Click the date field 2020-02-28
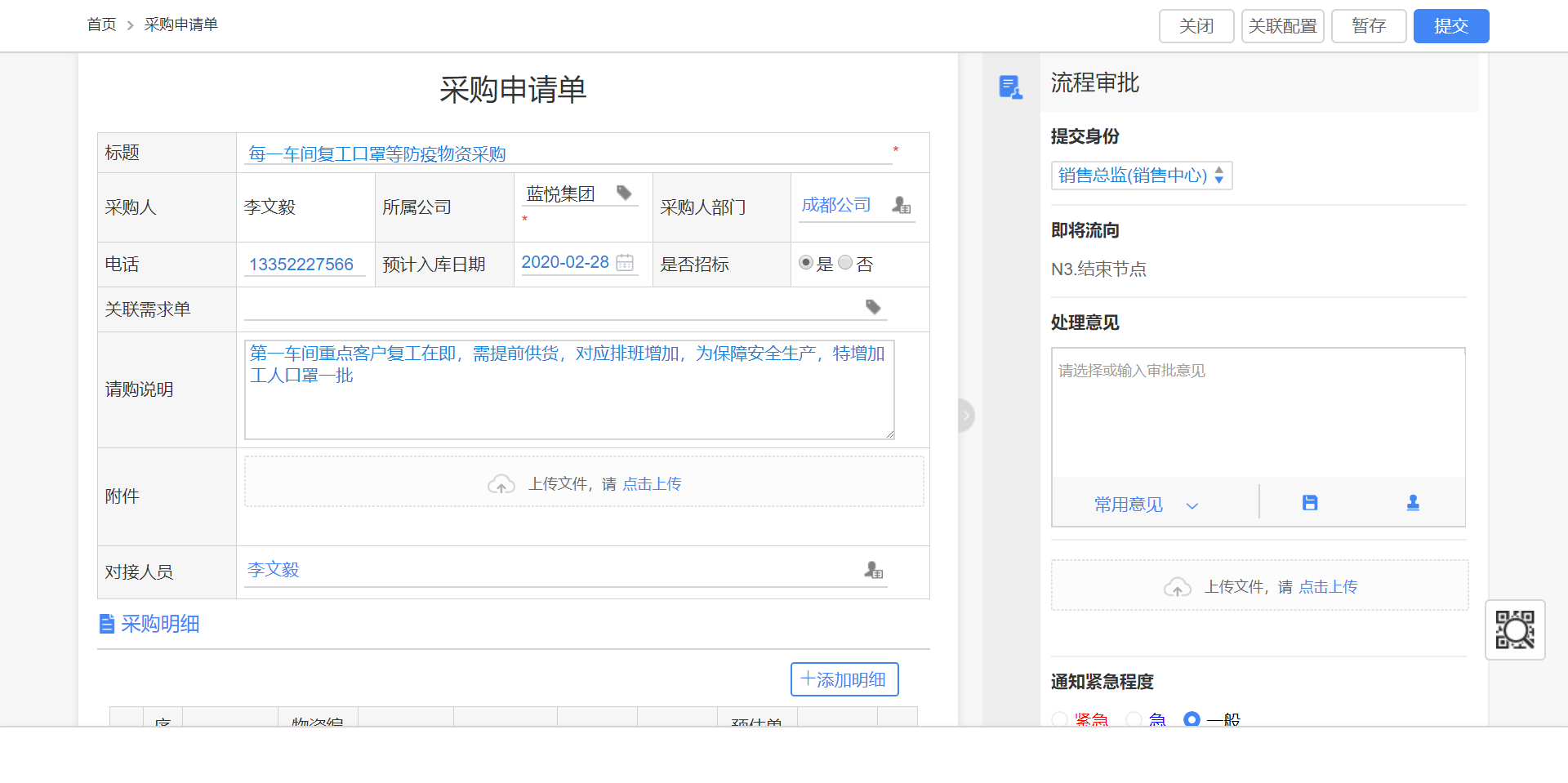Image resolution: width=1568 pixels, height=783 pixels. tap(565, 262)
